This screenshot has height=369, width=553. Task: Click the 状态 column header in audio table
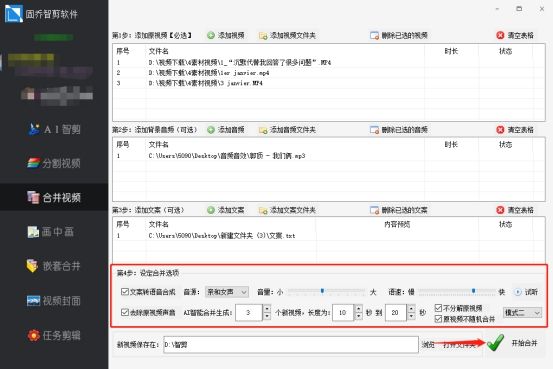505,145
